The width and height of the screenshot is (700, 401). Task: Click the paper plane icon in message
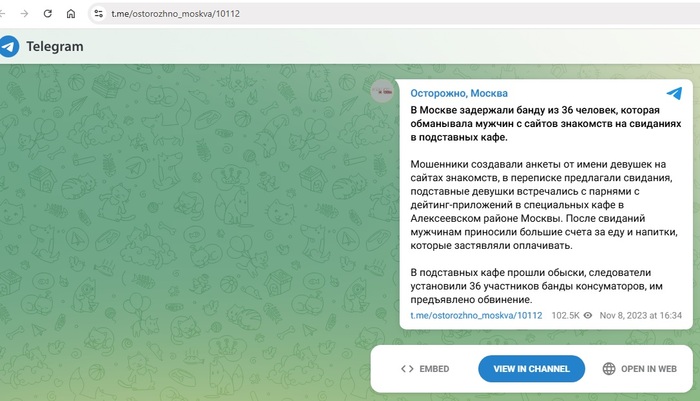tap(675, 93)
